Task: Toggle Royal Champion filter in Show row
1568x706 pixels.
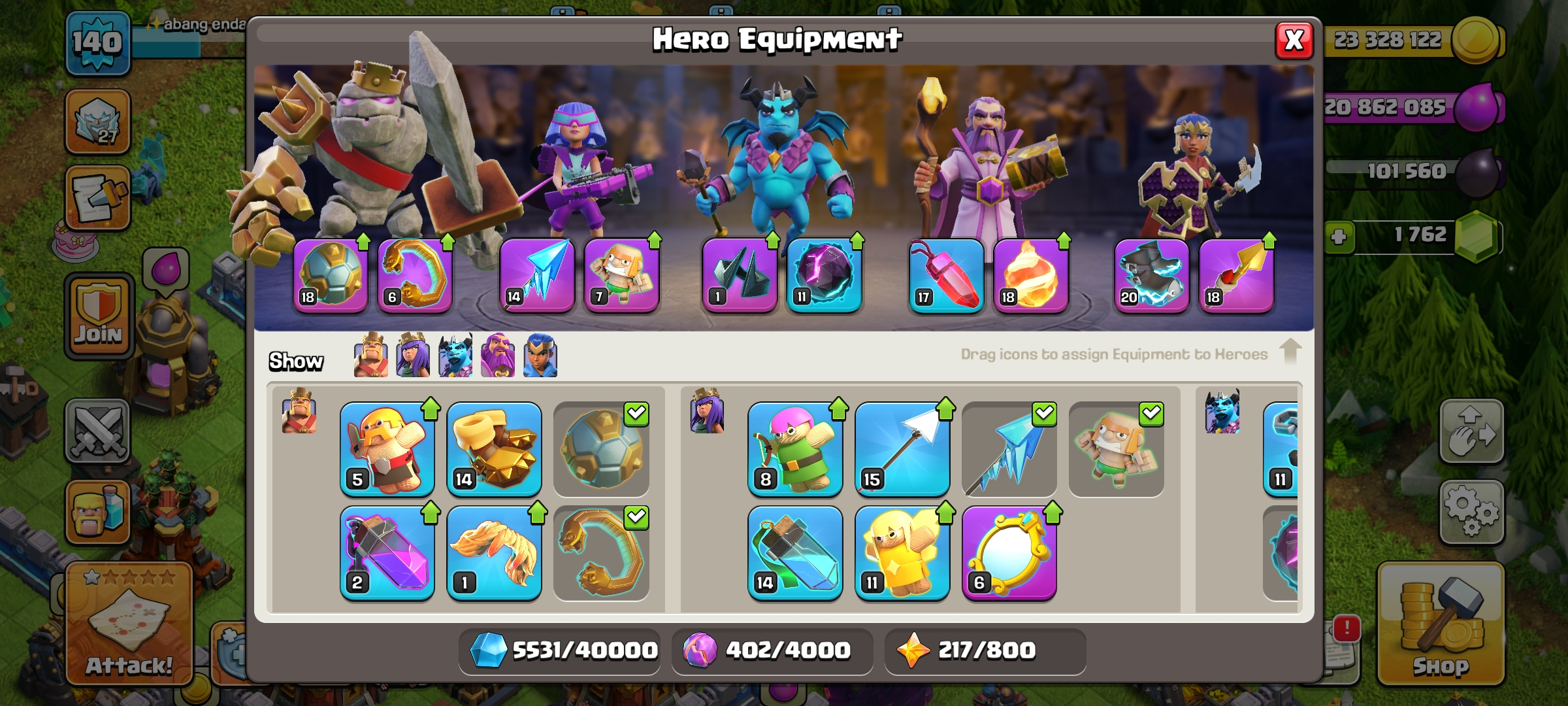Action: tap(540, 356)
